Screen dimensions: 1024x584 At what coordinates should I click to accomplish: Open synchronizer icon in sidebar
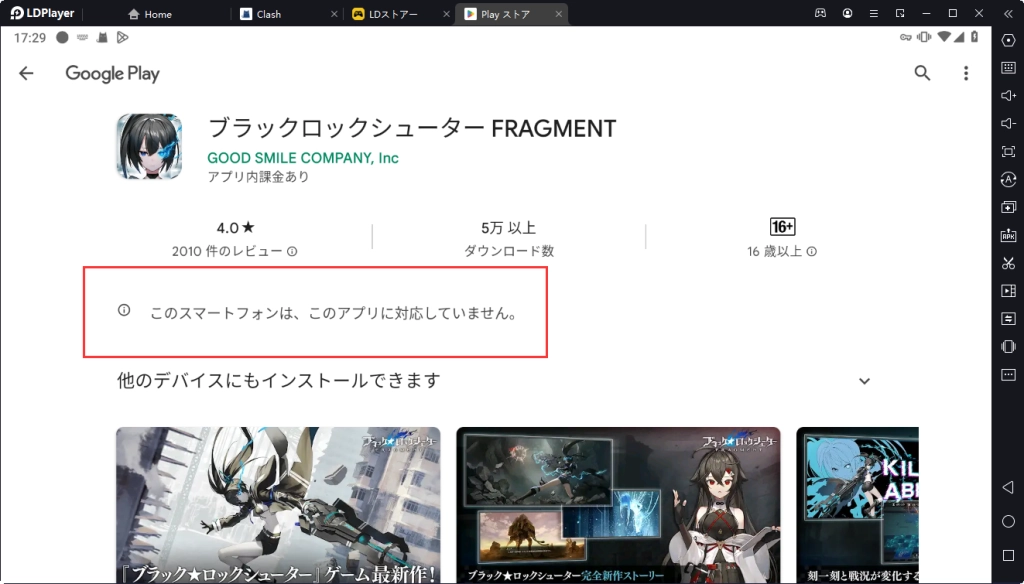pos(1008,319)
